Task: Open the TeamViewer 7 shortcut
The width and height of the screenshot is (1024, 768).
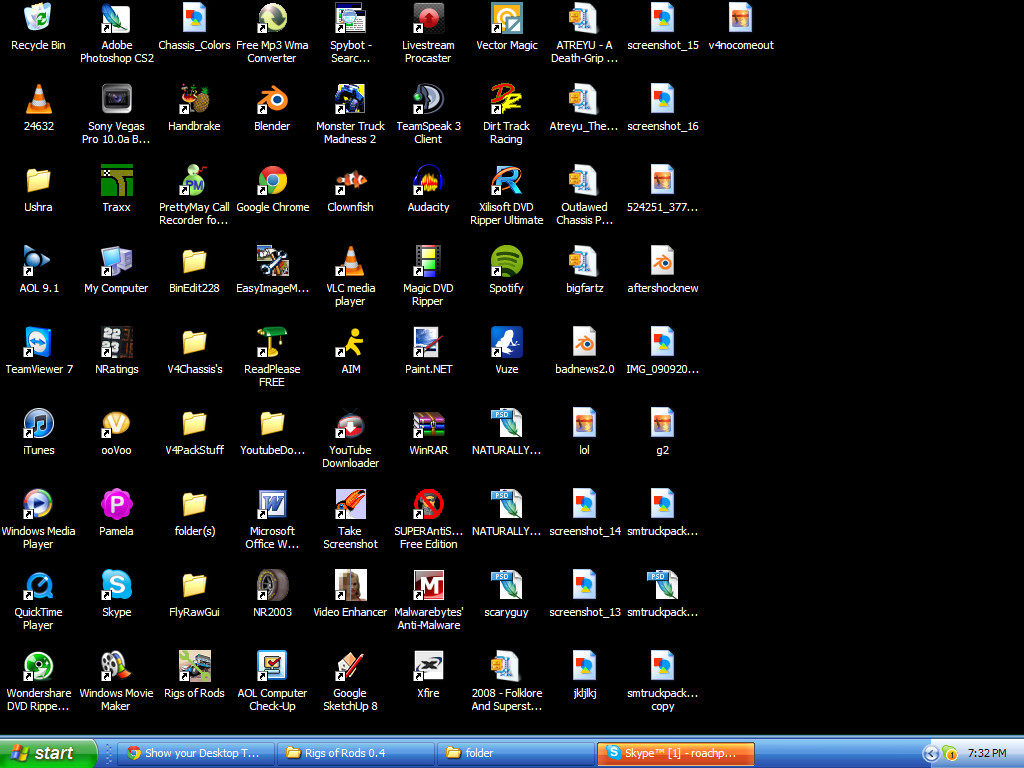Action: (x=39, y=342)
